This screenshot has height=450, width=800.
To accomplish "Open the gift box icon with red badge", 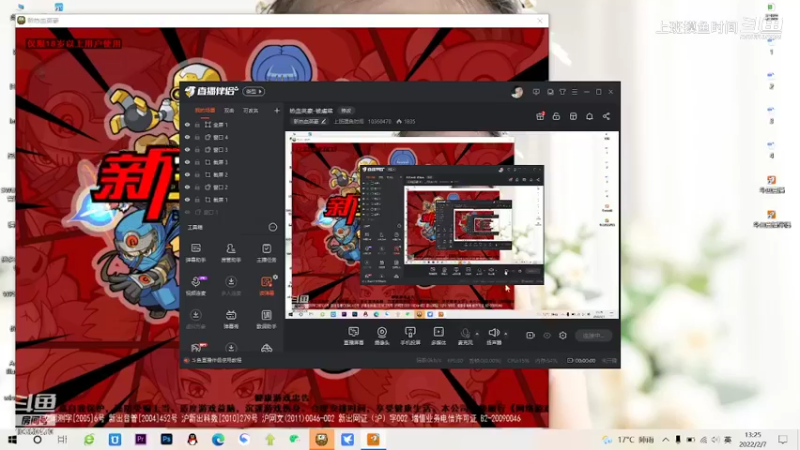I will click(x=540, y=116).
